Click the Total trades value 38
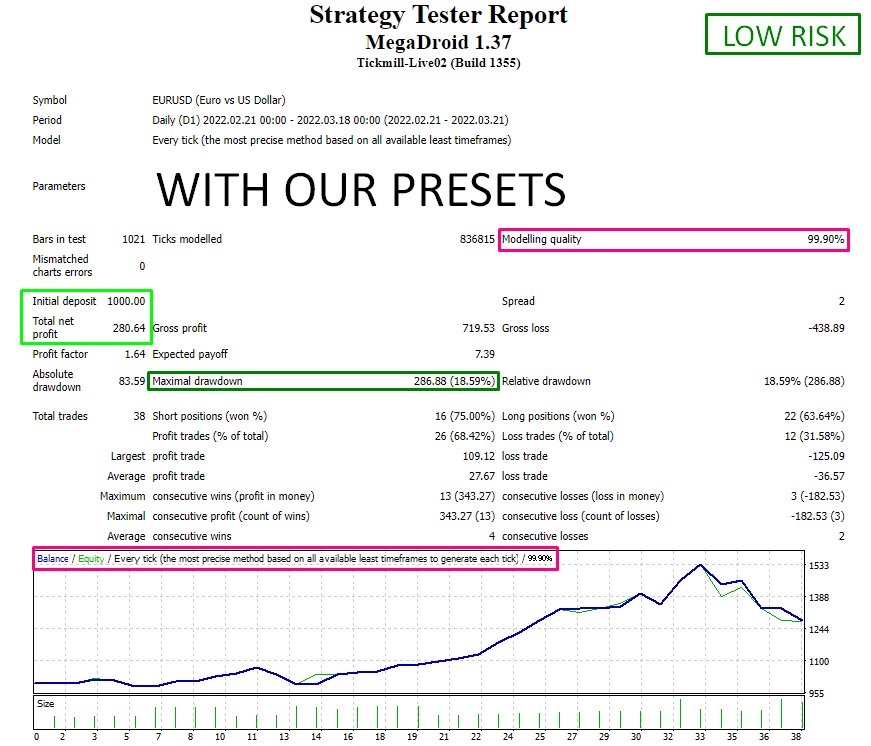 click(x=139, y=416)
